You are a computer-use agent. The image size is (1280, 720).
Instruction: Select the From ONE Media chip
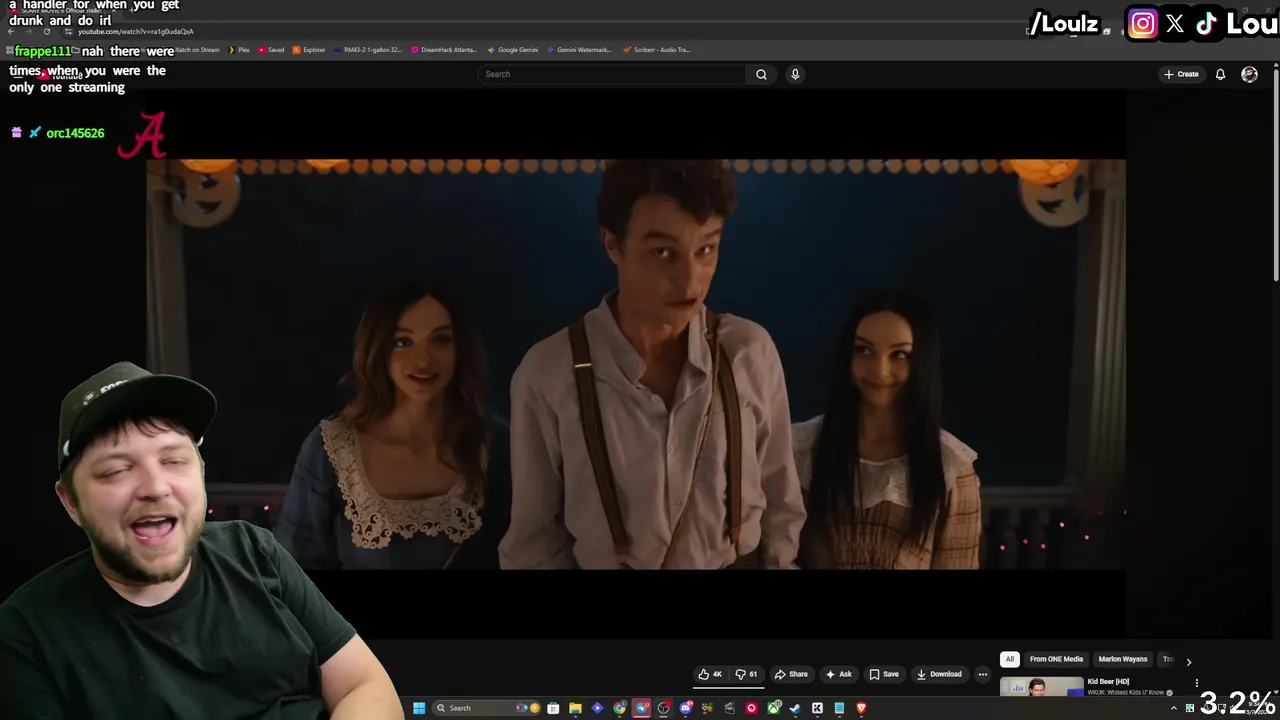[1056, 659]
